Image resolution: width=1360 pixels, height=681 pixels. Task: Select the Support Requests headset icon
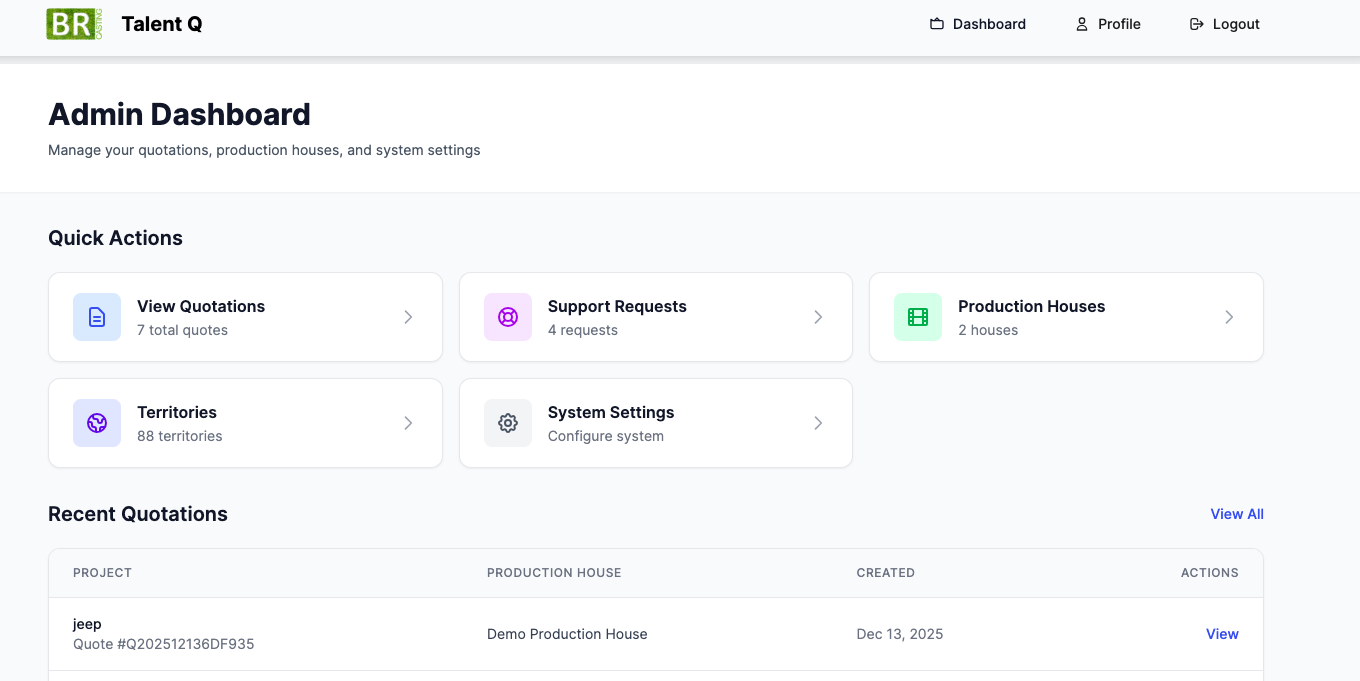click(507, 317)
